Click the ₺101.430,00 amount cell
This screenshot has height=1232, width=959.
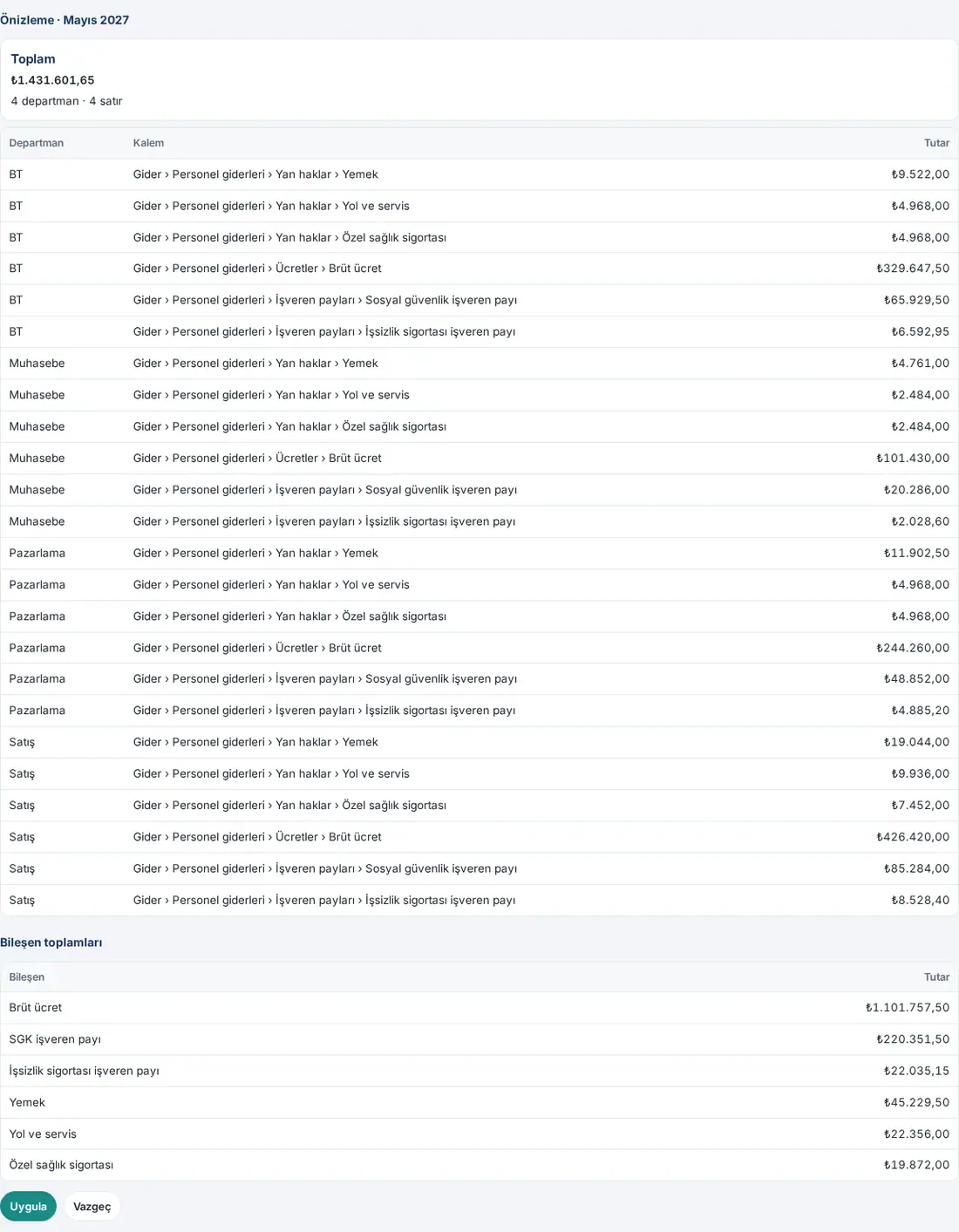click(x=913, y=458)
